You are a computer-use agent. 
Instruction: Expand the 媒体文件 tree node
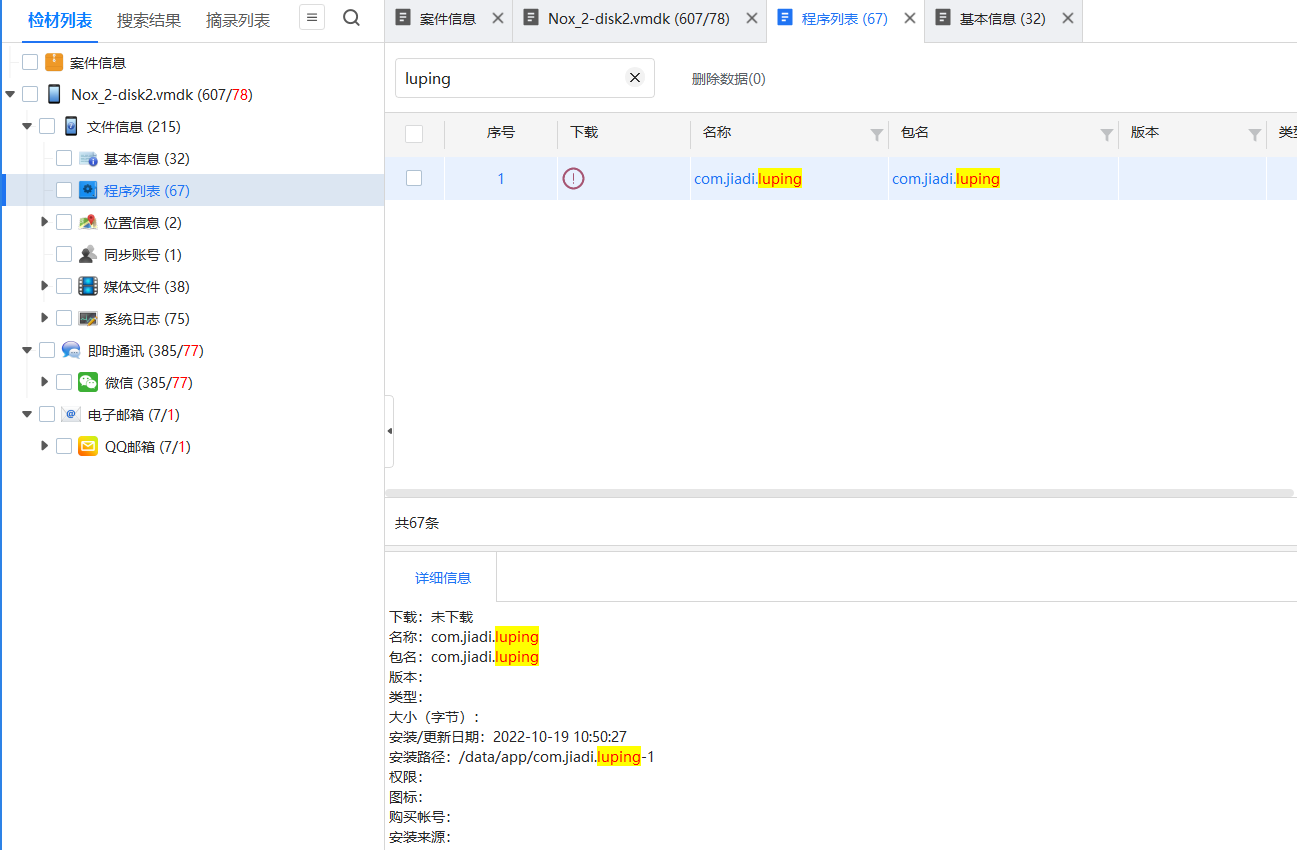pyautogui.click(x=44, y=286)
